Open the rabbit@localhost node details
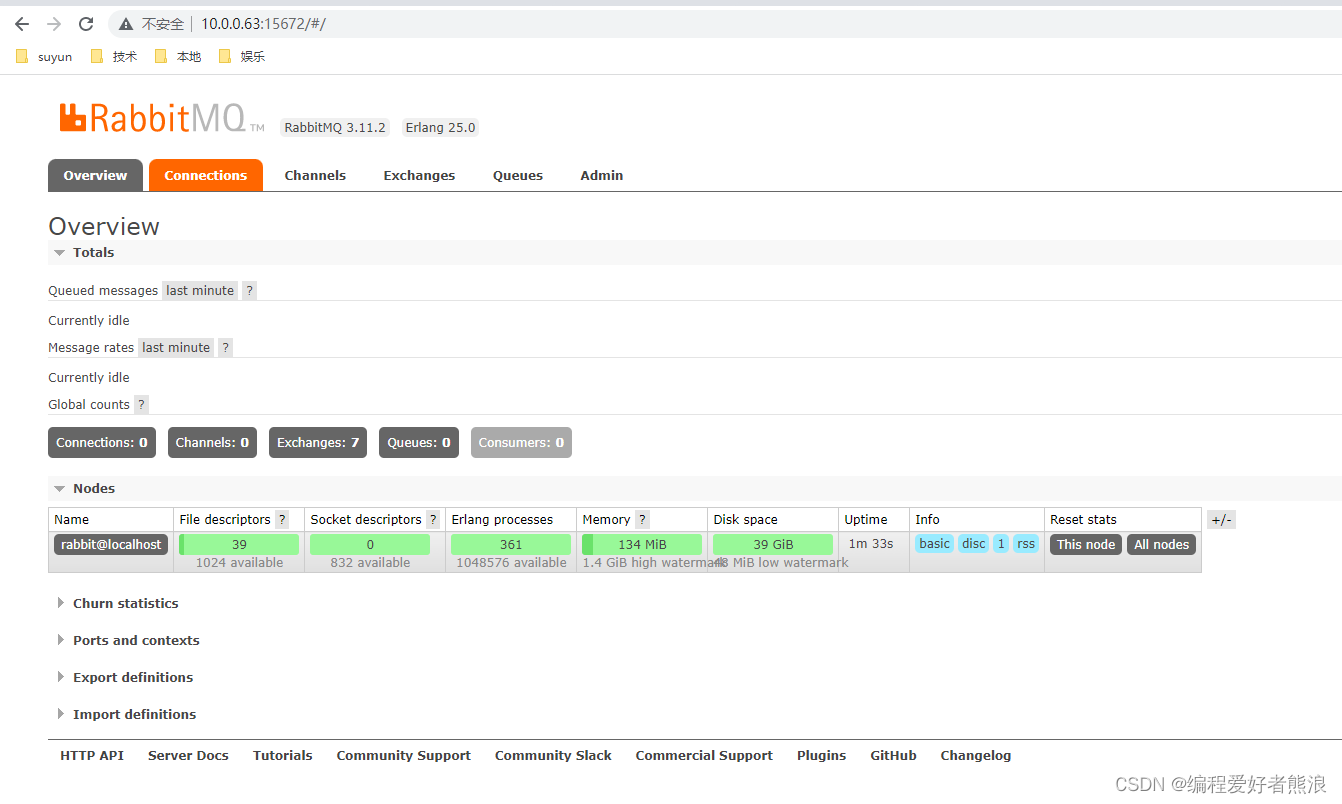Image resolution: width=1342 pixels, height=804 pixels. pos(111,545)
